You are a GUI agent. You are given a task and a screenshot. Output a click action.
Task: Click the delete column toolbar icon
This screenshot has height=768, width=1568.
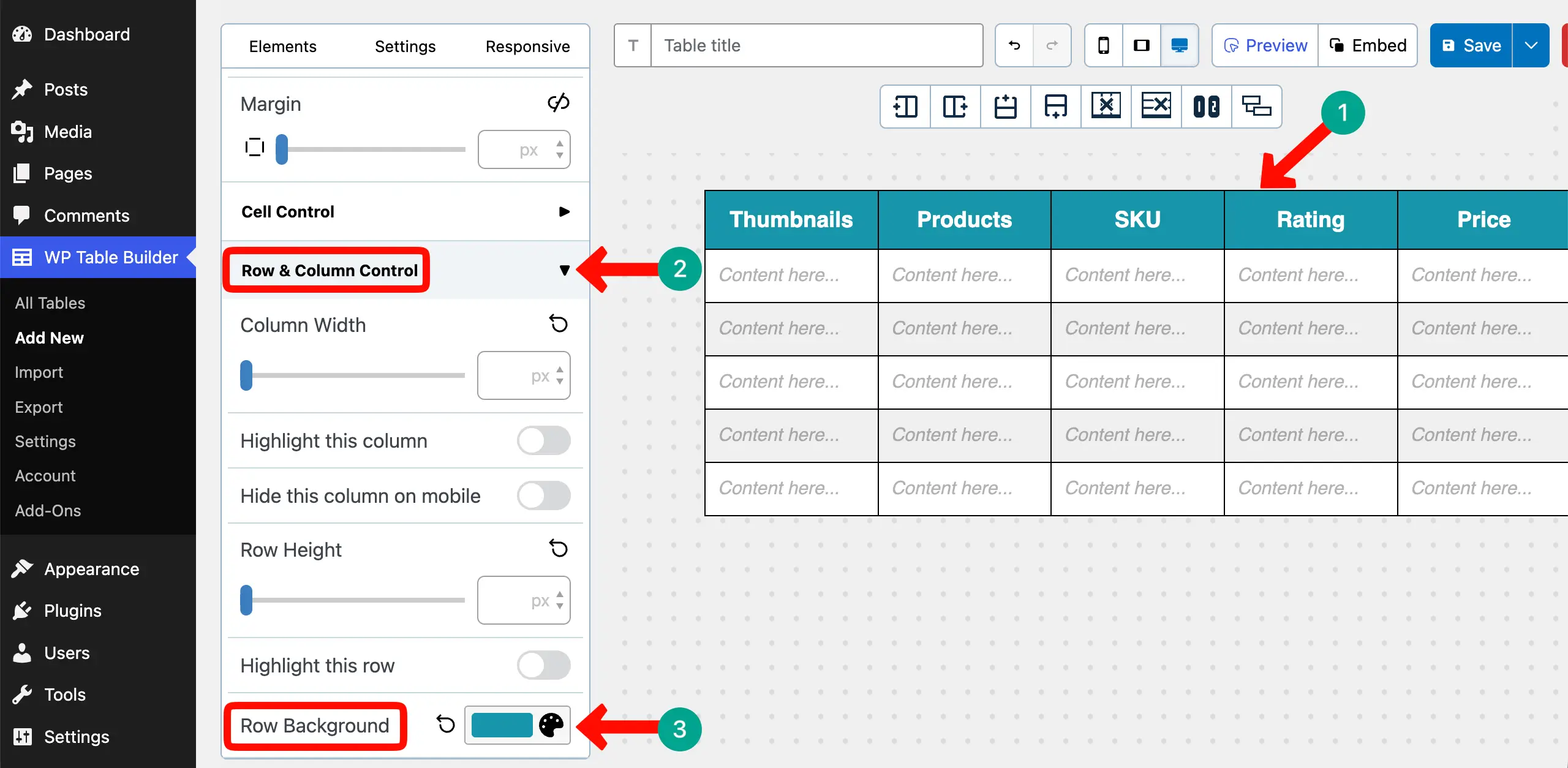tap(1106, 107)
